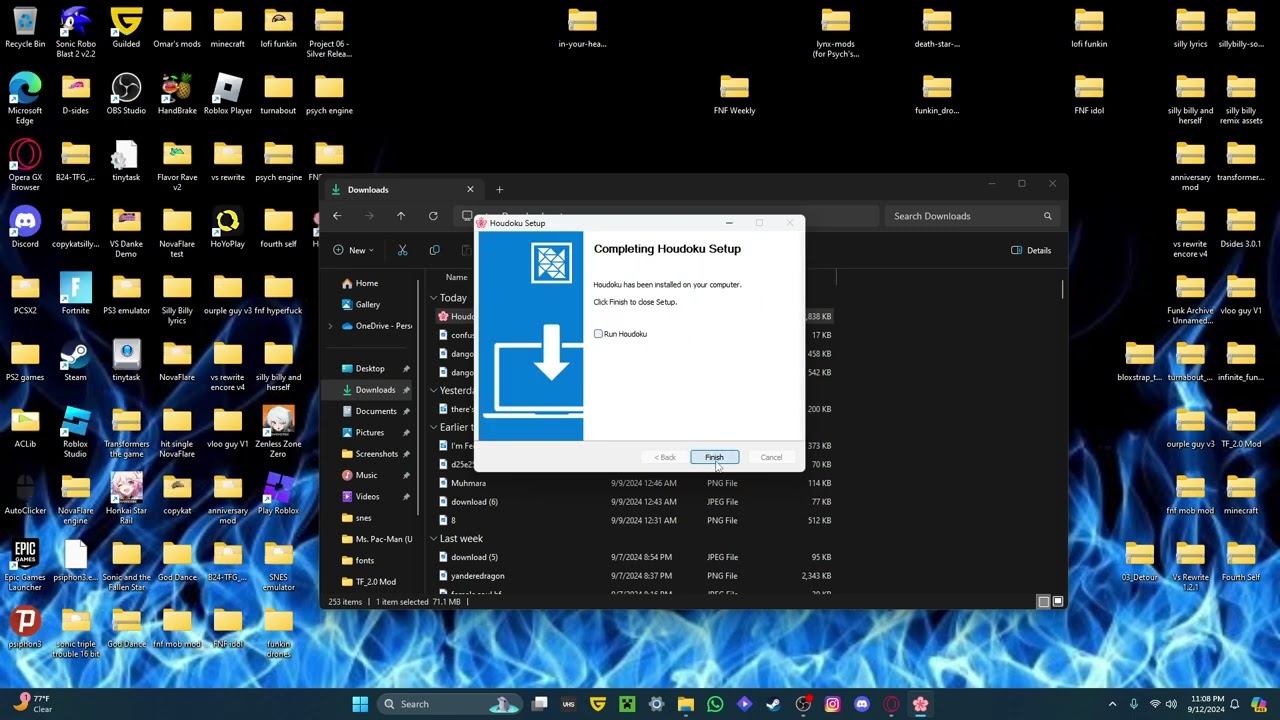The image size is (1280, 720).
Task: Tick the Run Houdoku checkbox
Action: (x=598, y=334)
